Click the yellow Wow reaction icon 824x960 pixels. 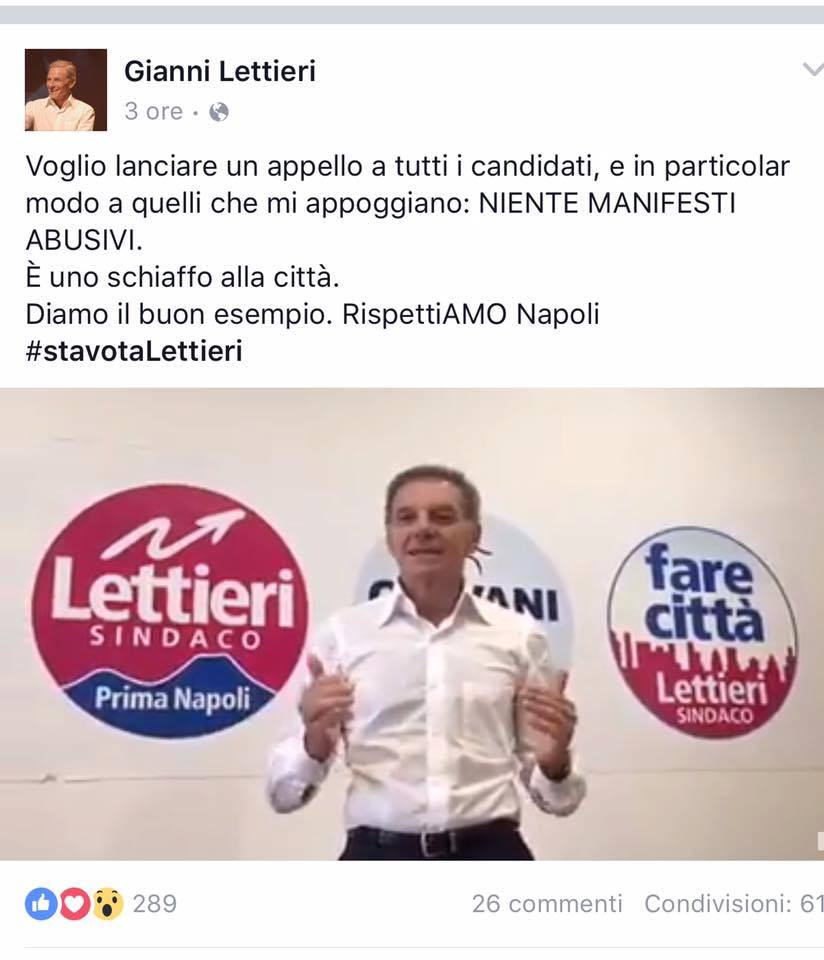[108, 904]
